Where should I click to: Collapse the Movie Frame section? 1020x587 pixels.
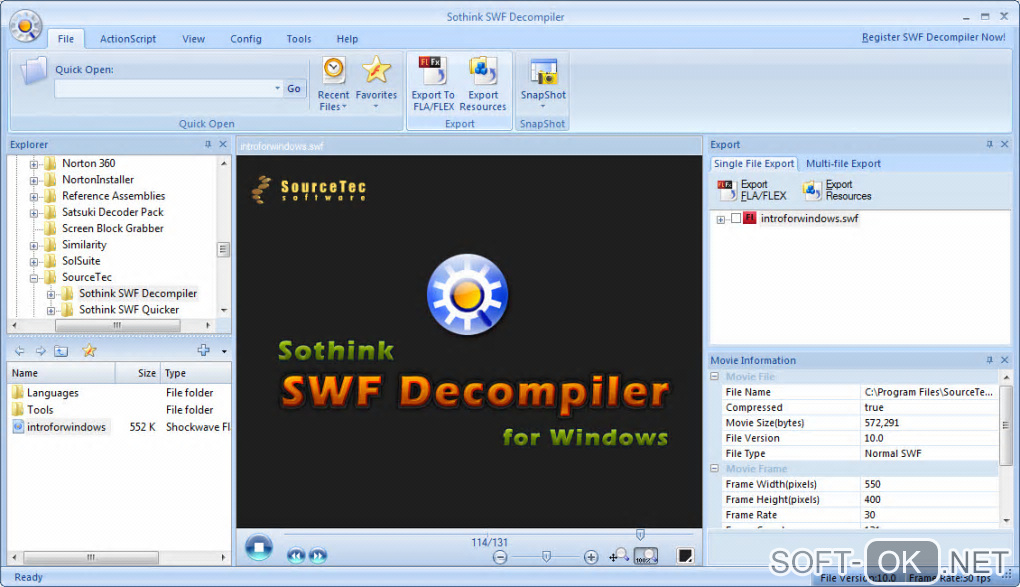click(714, 468)
